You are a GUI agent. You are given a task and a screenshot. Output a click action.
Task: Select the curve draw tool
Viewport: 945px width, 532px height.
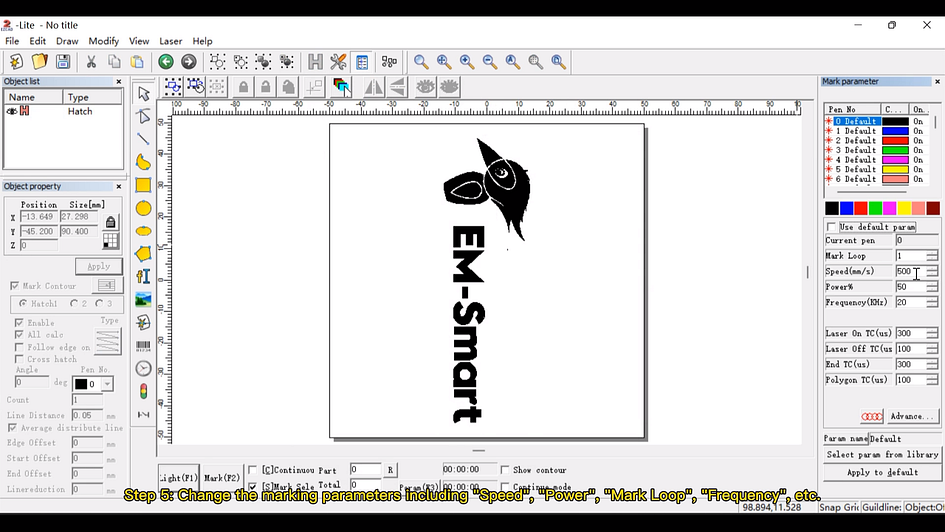click(143, 161)
